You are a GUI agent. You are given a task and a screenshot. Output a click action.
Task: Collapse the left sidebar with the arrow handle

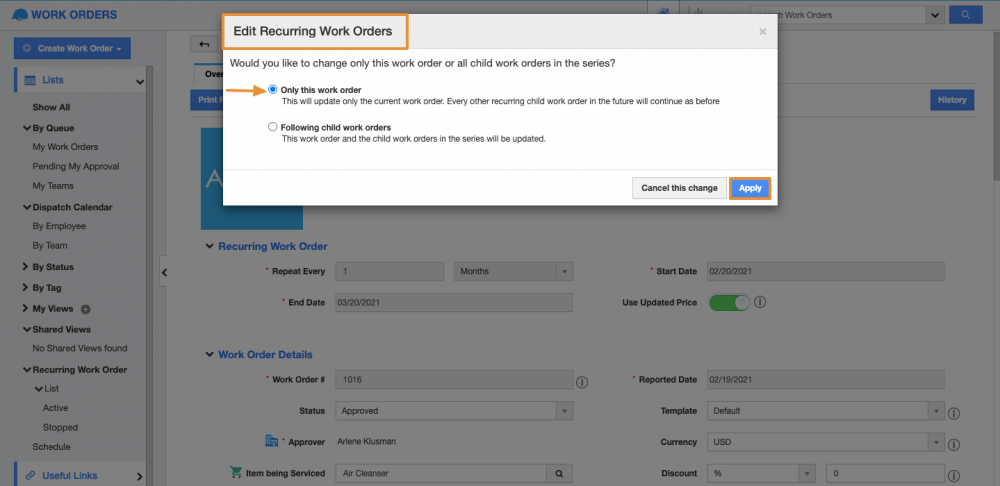(164, 272)
